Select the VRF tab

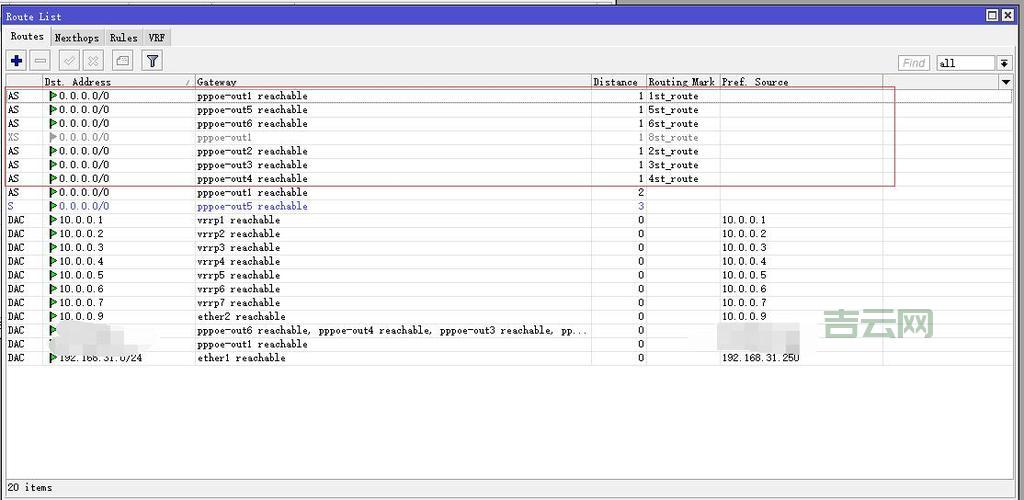(156, 38)
